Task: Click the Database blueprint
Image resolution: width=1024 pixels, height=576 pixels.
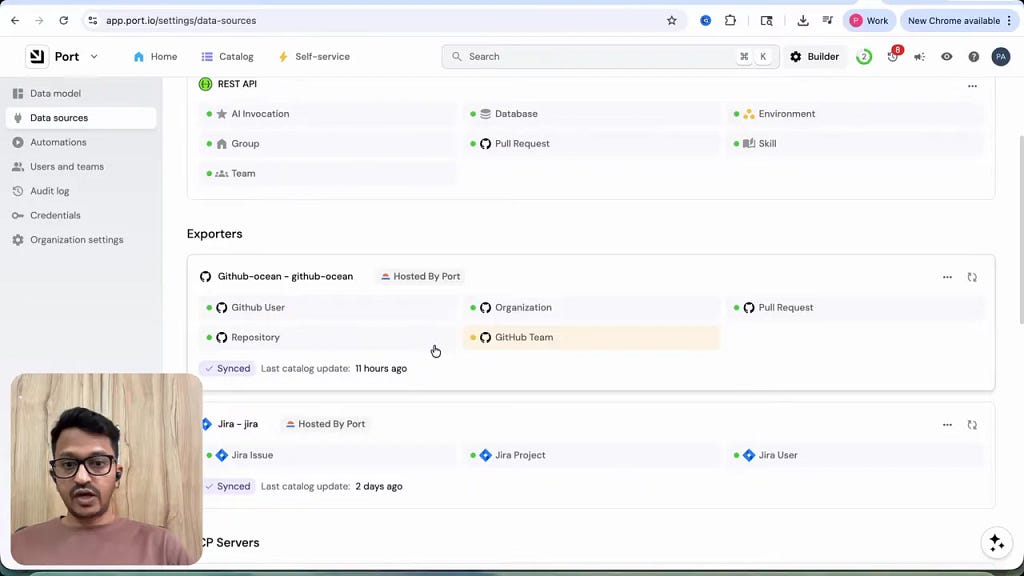Action: point(591,114)
